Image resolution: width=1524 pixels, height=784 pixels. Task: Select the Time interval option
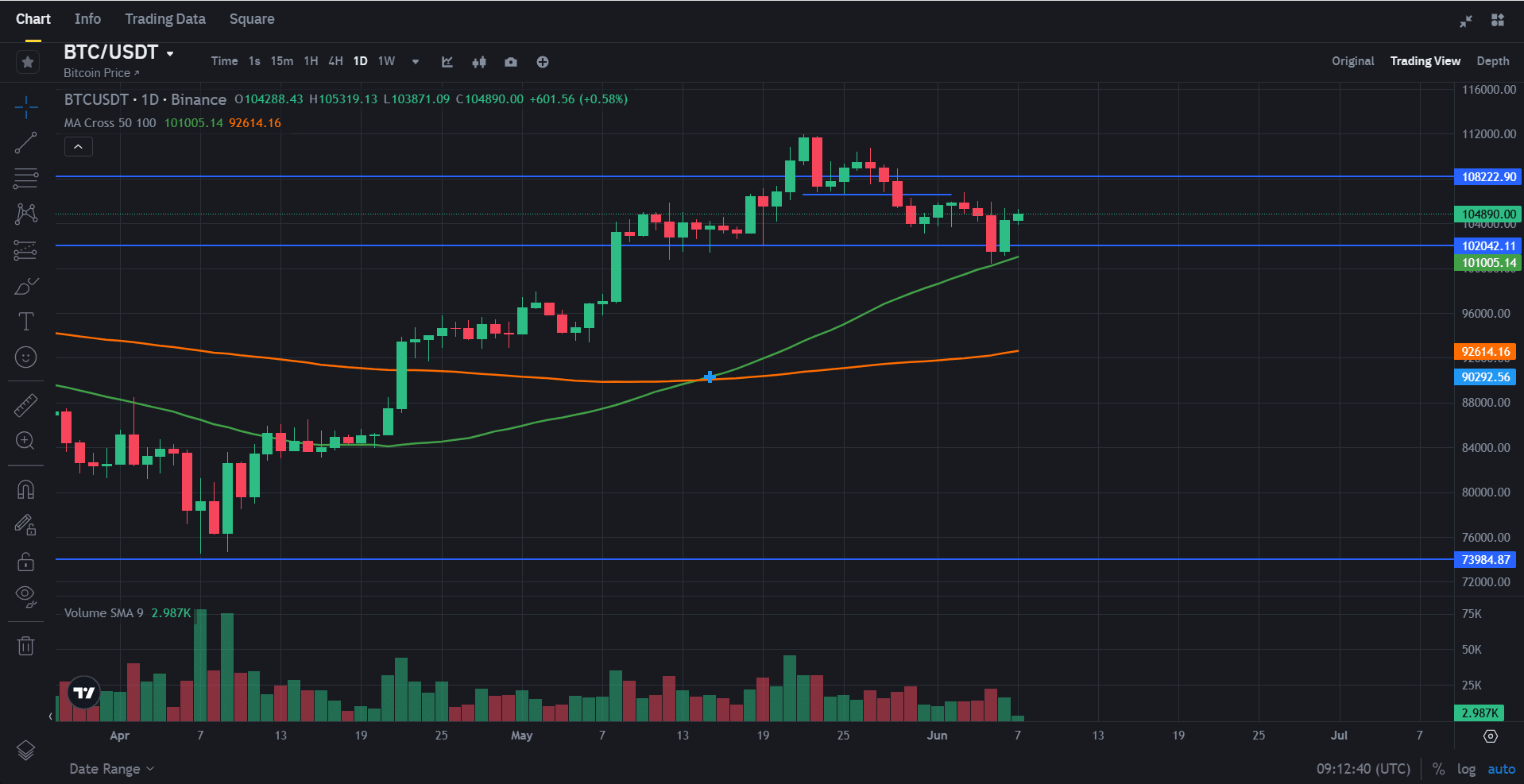pos(224,61)
